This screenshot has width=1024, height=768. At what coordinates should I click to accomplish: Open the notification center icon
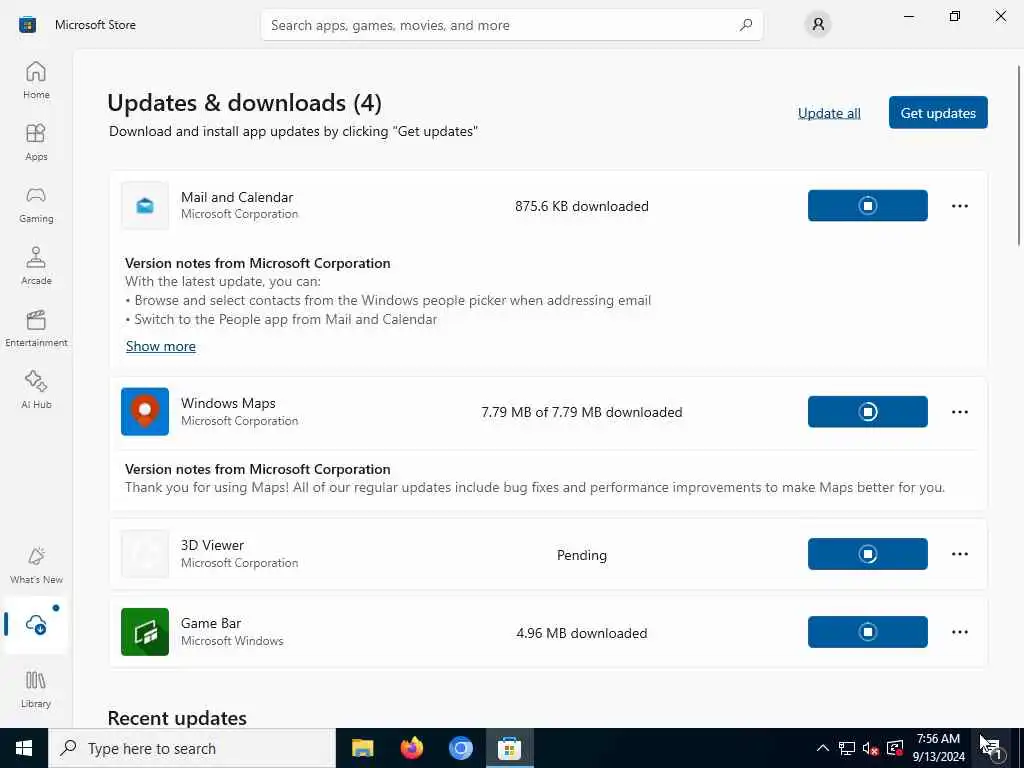tap(992, 748)
